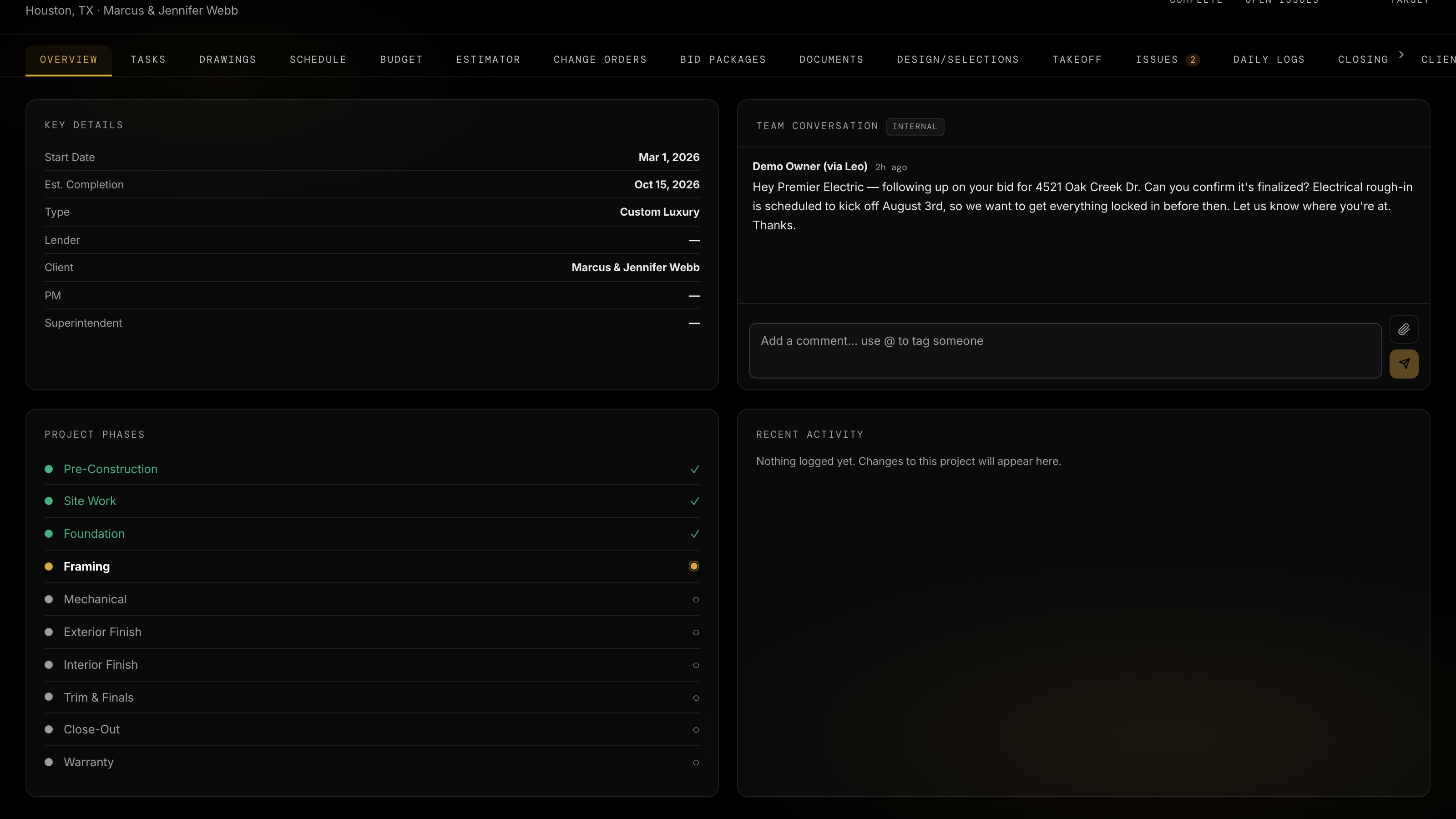Click the Client value Marcus & Jennifer Webb

point(635,268)
